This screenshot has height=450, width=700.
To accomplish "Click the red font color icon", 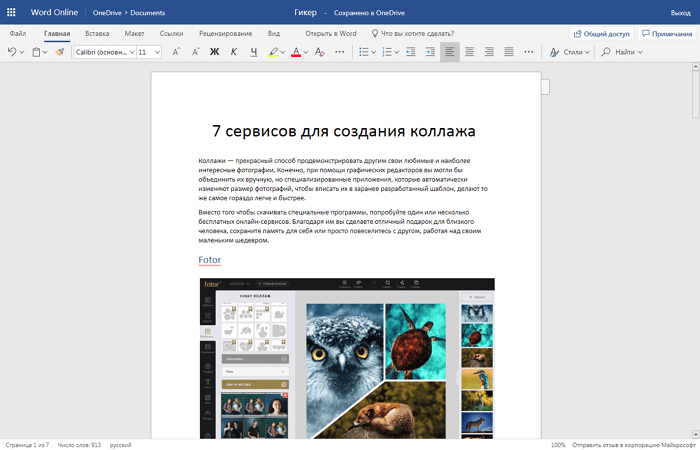I will (x=296, y=51).
